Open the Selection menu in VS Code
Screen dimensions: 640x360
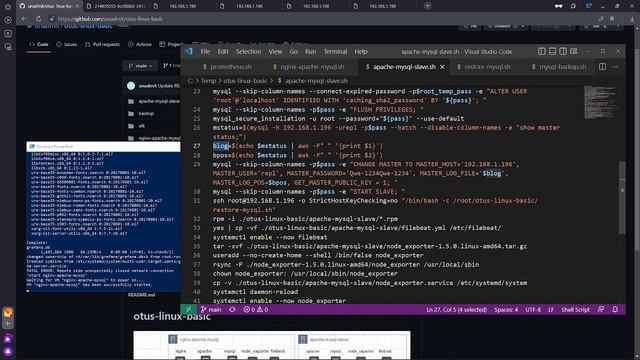248,52
